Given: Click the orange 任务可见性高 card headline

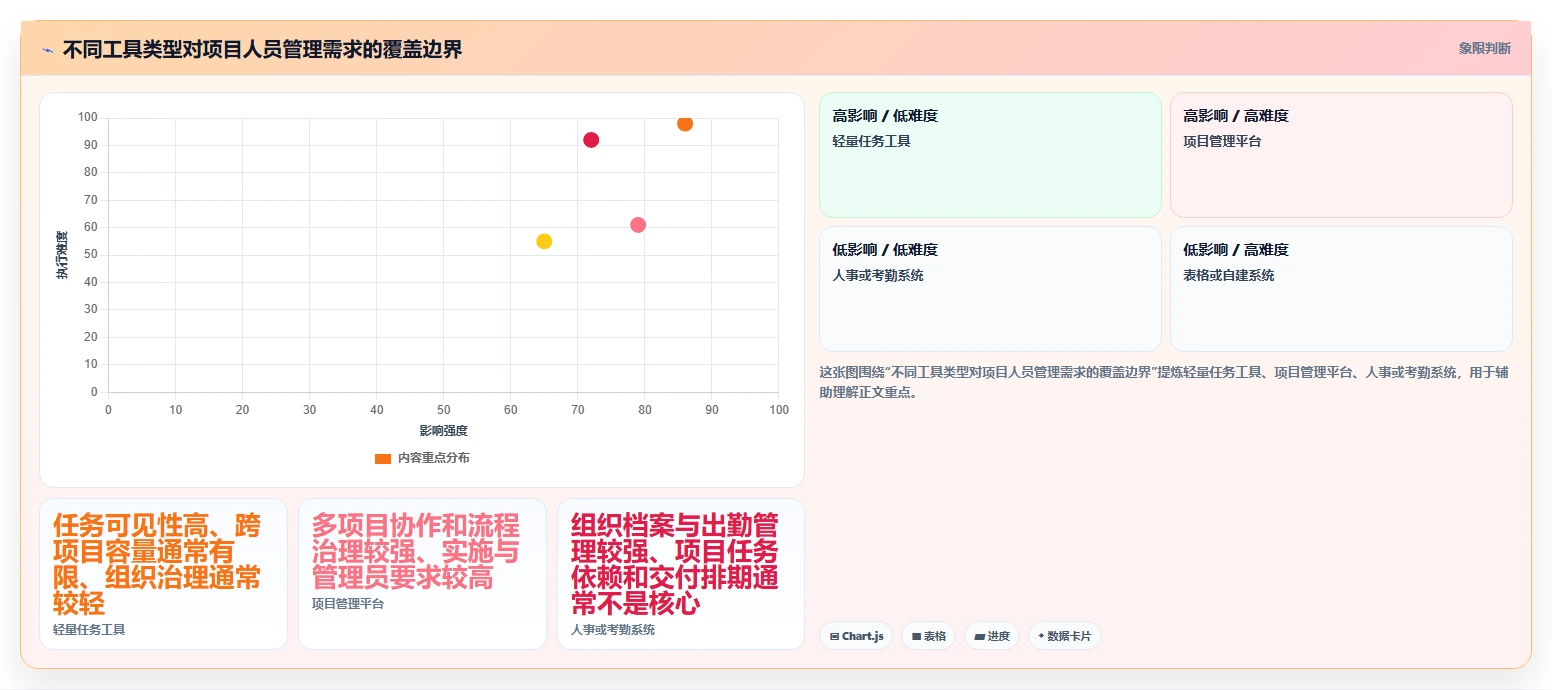Looking at the screenshot, I should (x=157, y=564).
